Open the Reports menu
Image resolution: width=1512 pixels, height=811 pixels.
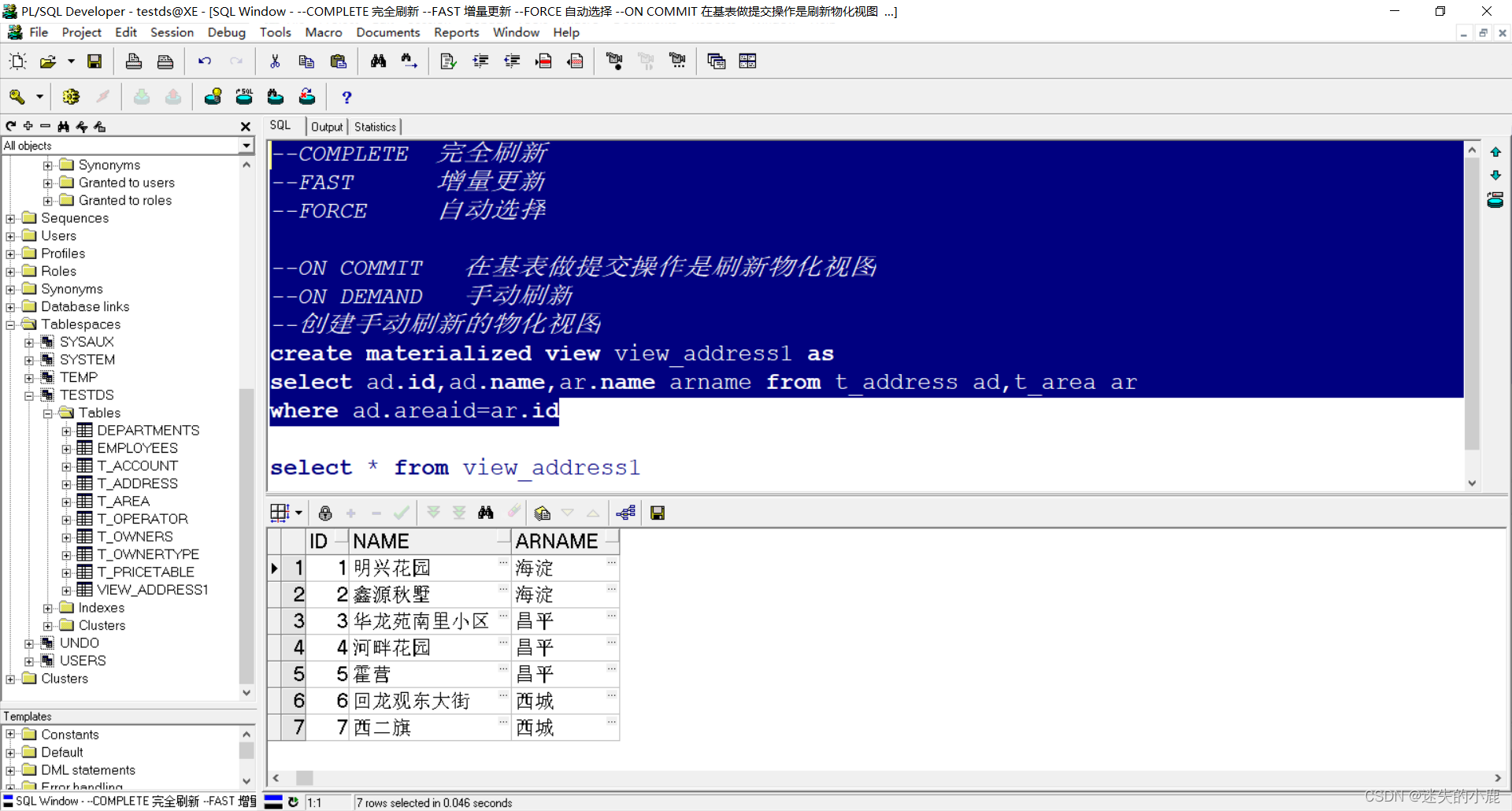pyautogui.click(x=457, y=32)
